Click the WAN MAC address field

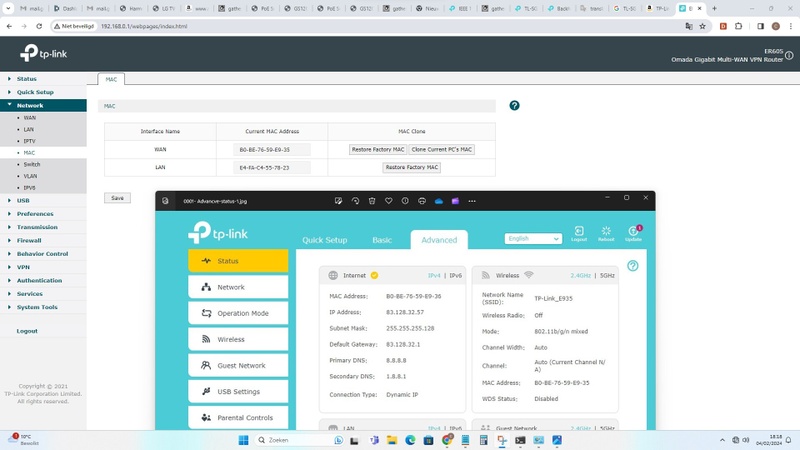[x=271, y=149]
